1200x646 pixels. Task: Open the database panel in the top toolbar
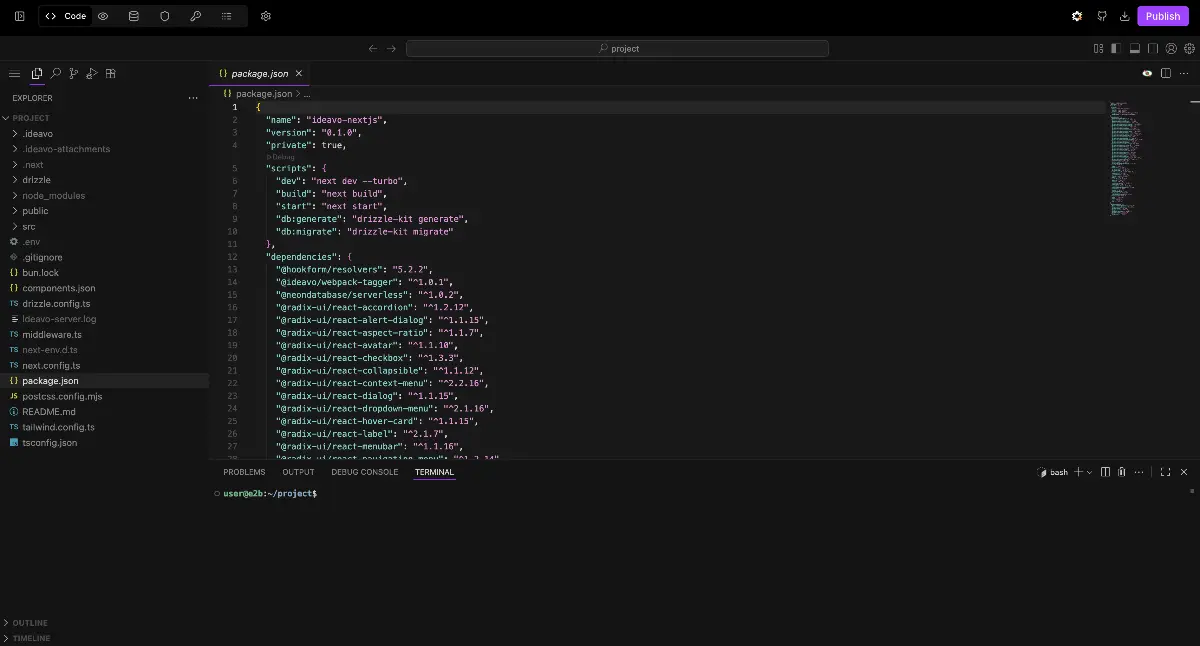click(133, 16)
